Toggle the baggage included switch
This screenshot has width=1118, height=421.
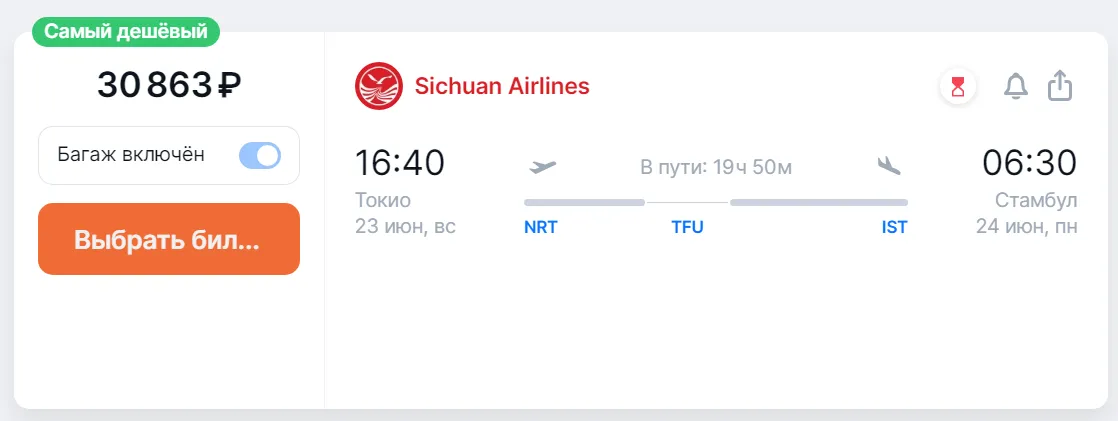[x=260, y=155]
